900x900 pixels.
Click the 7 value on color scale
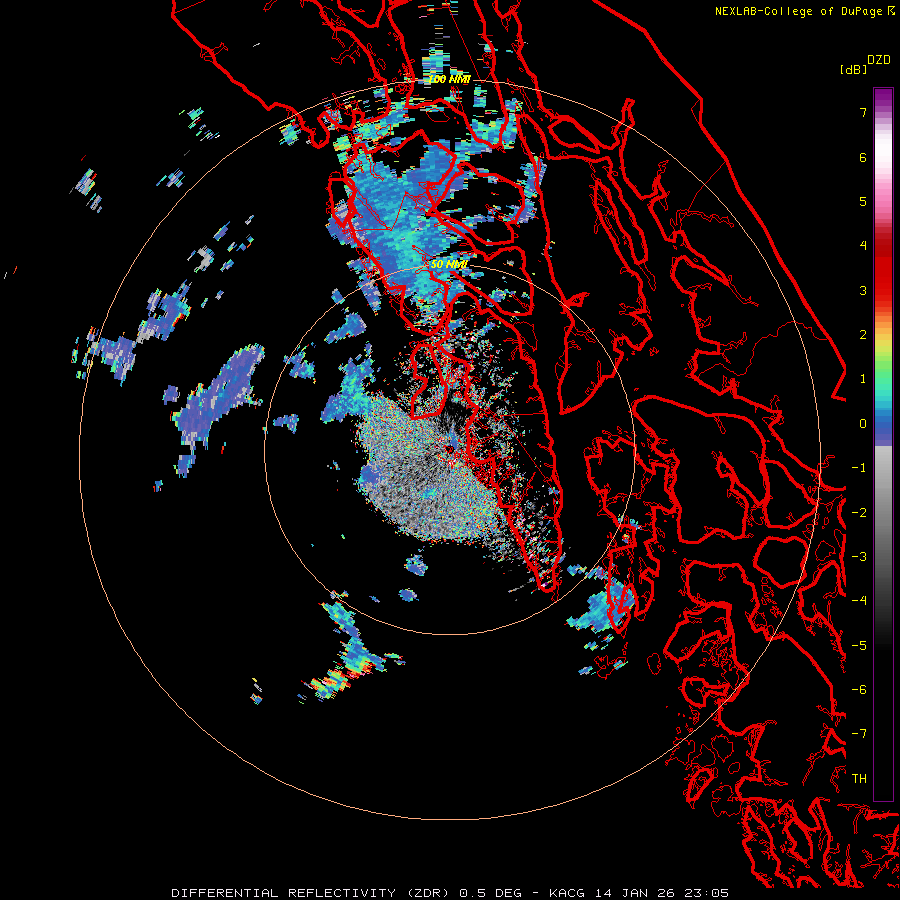[863, 112]
